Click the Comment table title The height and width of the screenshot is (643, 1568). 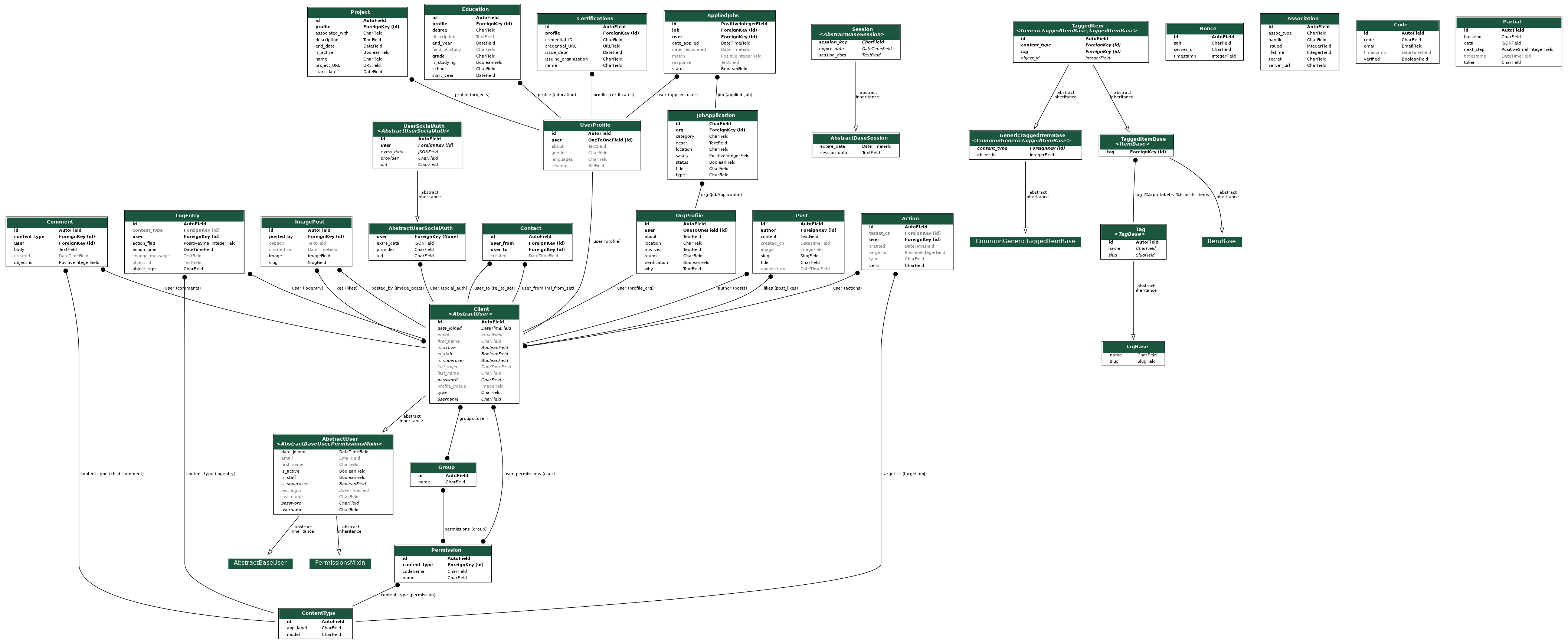57,222
